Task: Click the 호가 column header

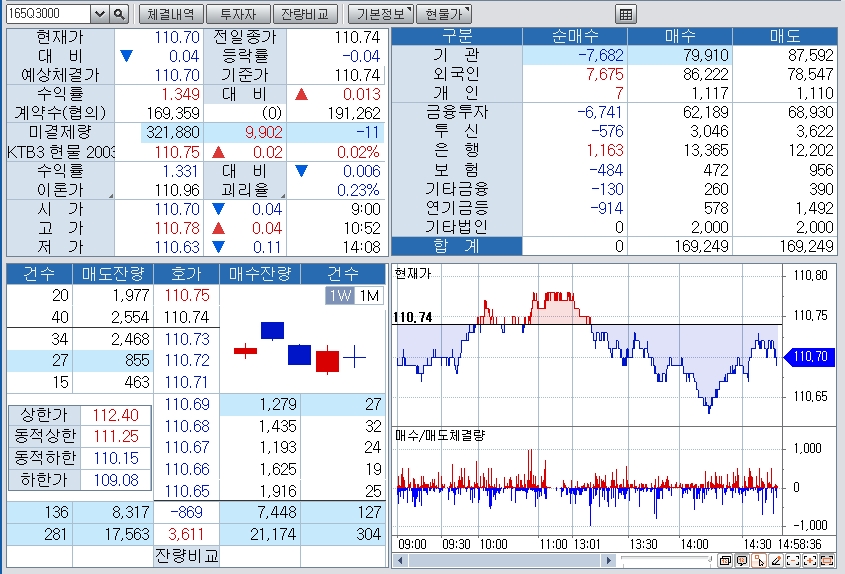Action: click(186, 274)
